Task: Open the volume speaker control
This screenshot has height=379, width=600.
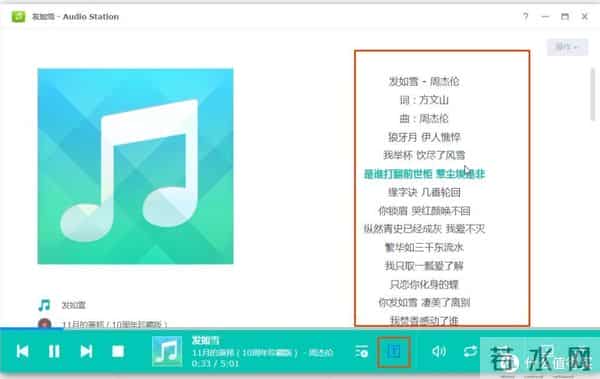Action: pyautogui.click(x=439, y=351)
